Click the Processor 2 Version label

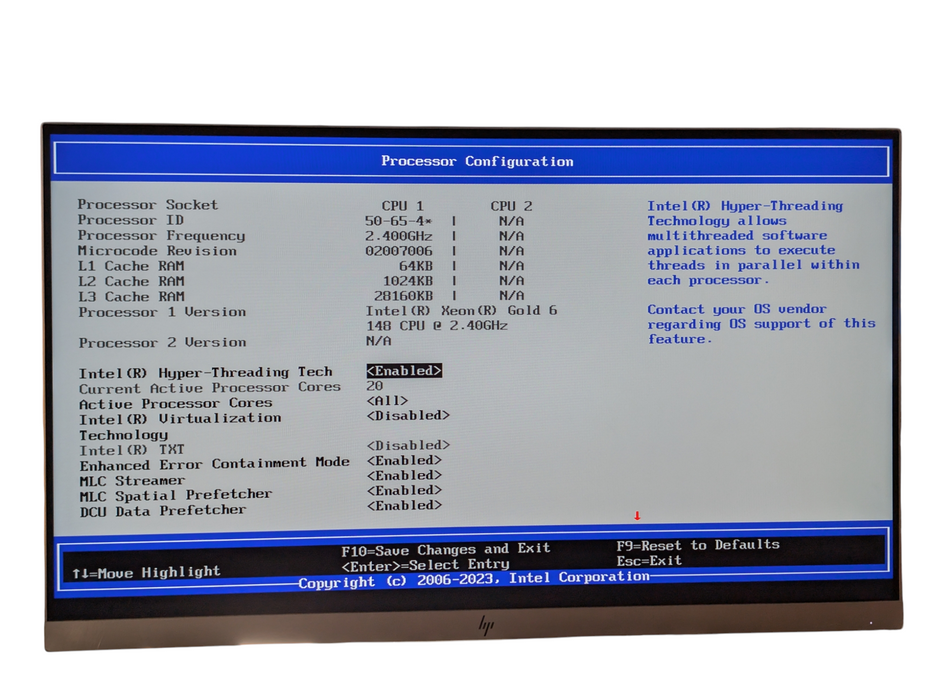point(162,343)
